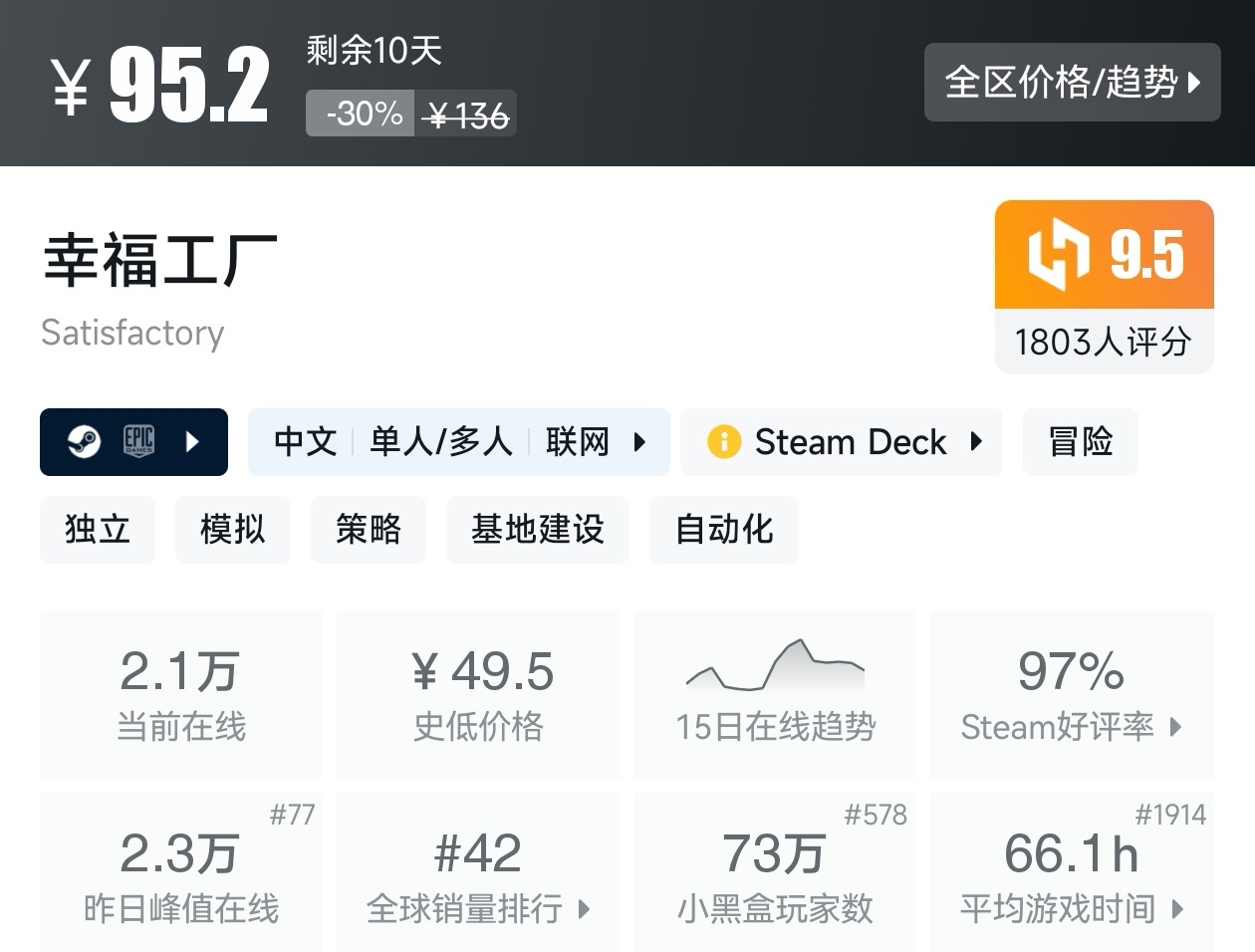The height and width of the screenshot is (952, 1255).
Task: Open the 9.5 score badge
Action: (1105, 255)
